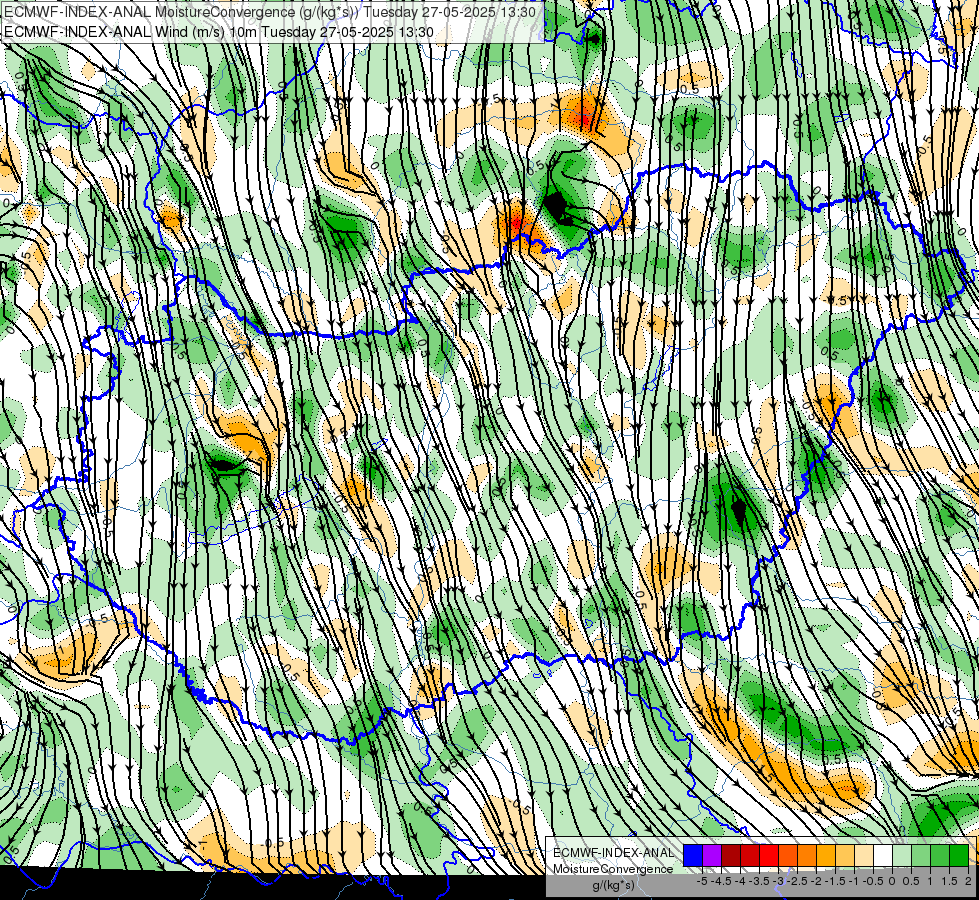Select the red-orange swatch between -3 and -2.5
Viewport: 979px width, 900px height.
[788, 855]
